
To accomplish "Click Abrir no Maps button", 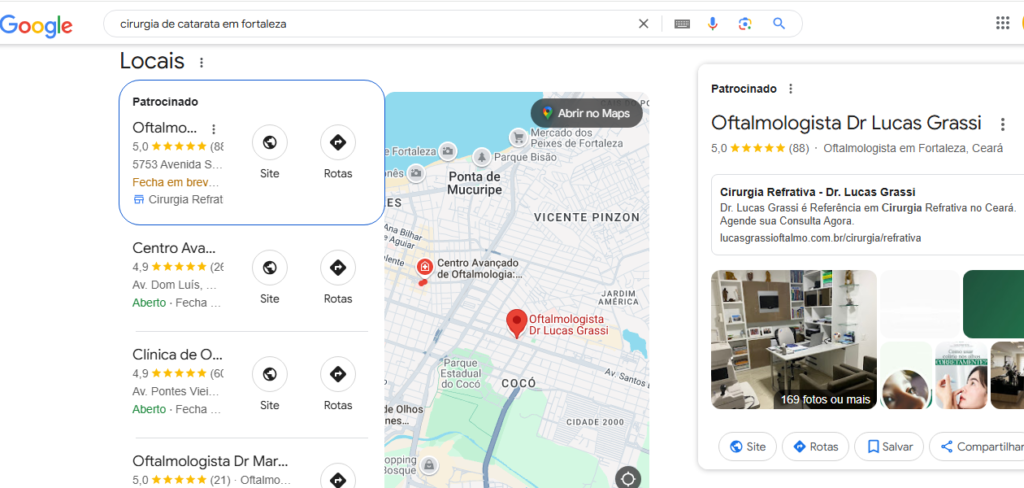I will point(586,114).
